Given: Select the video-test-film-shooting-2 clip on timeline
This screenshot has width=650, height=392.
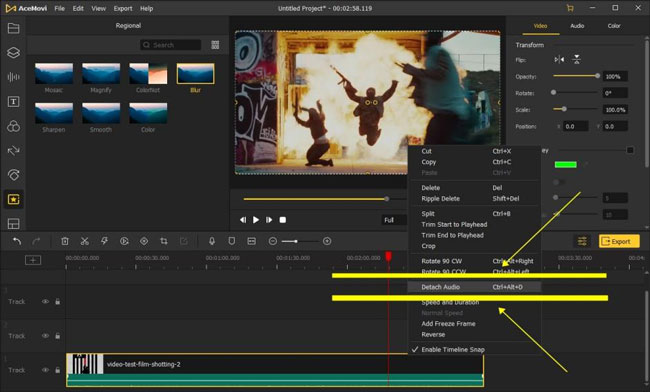Looking at the screenshot, I should (x=275, y=370).
